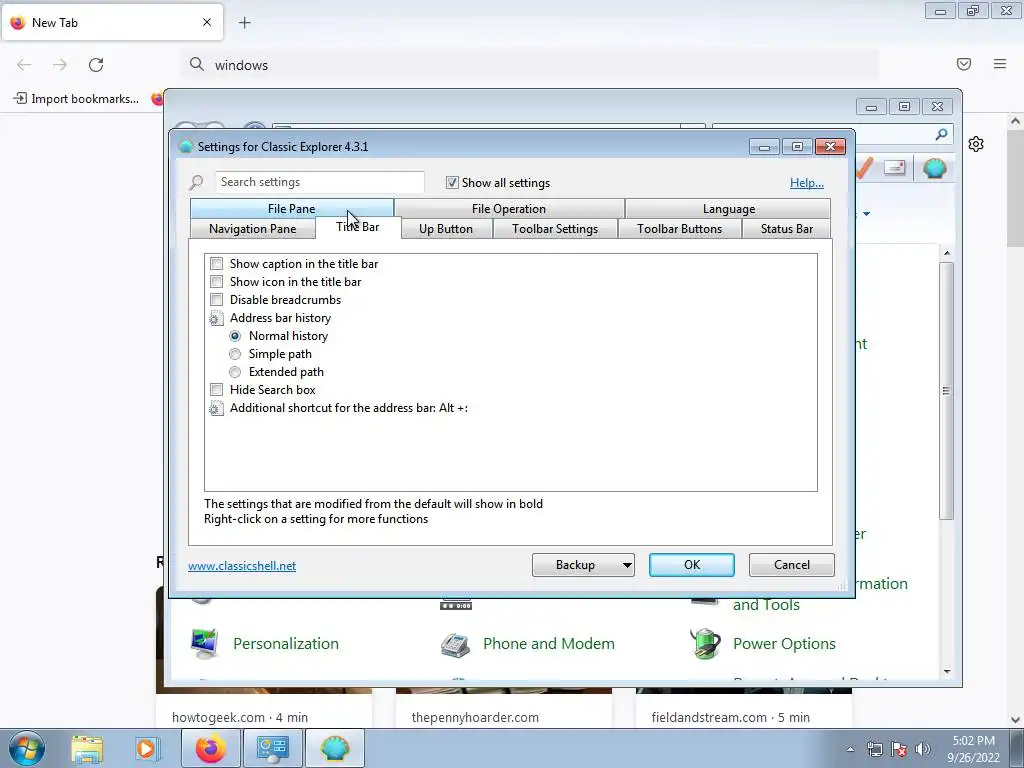
Task: Check Disable breadcrumbs option
Action: coord(216,300)
